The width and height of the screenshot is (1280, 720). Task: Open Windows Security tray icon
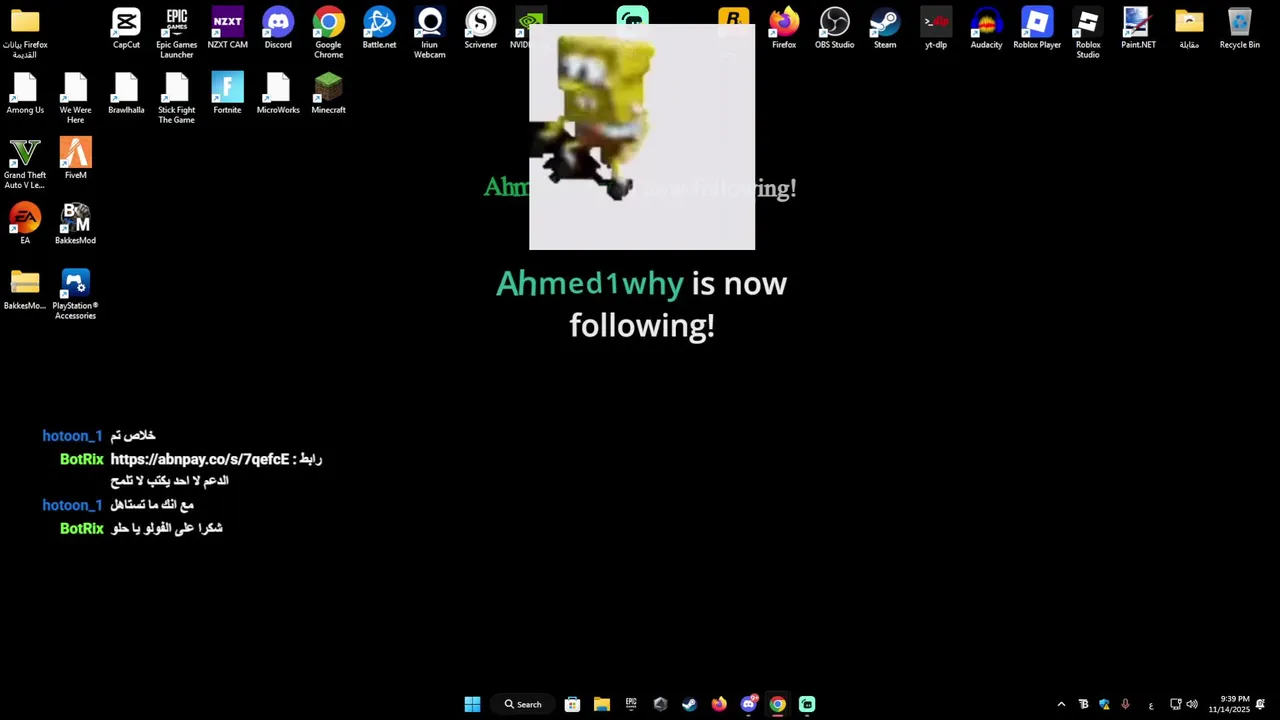[1104, 704]
